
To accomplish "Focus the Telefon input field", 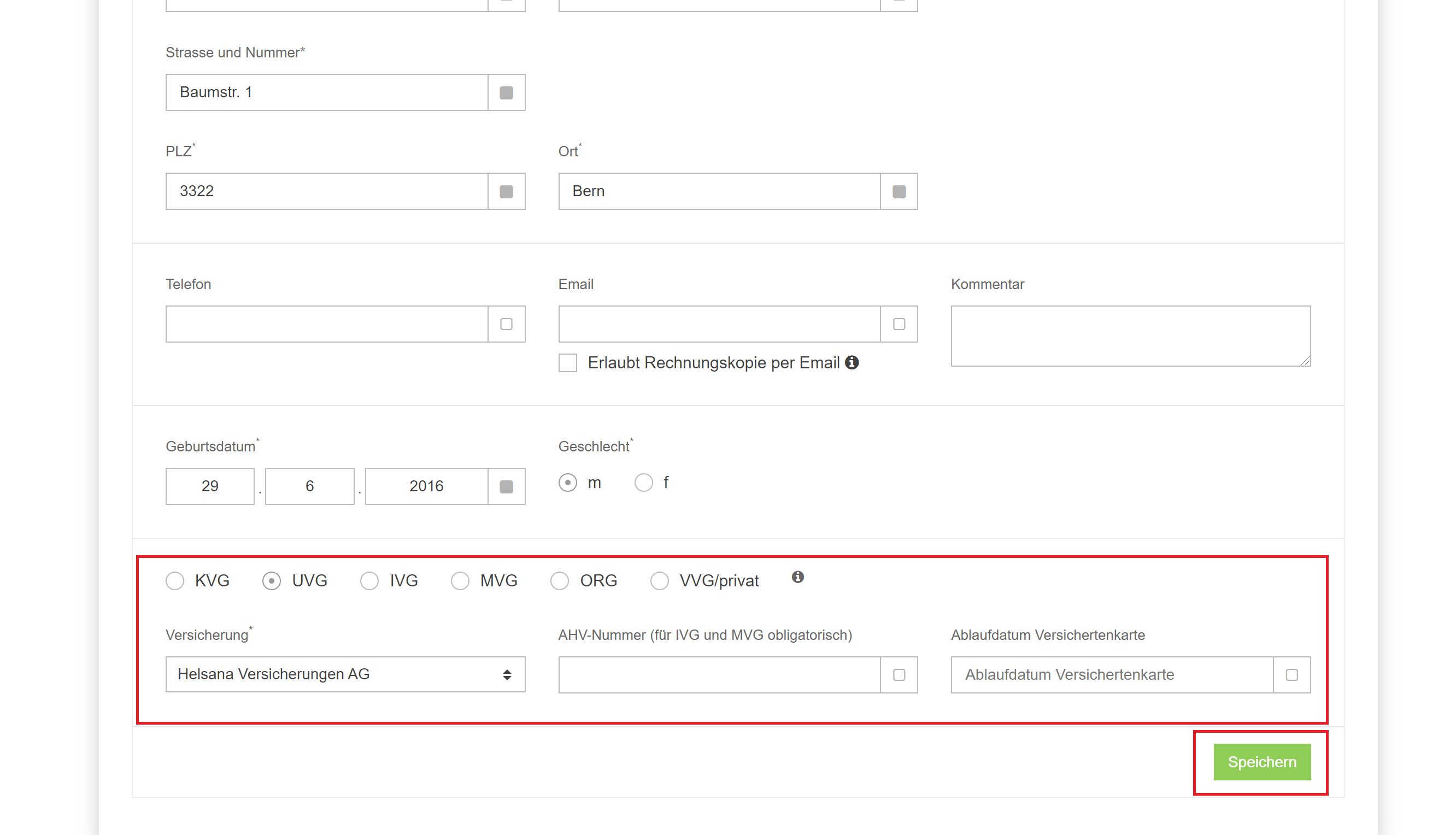I will [327, 324].
